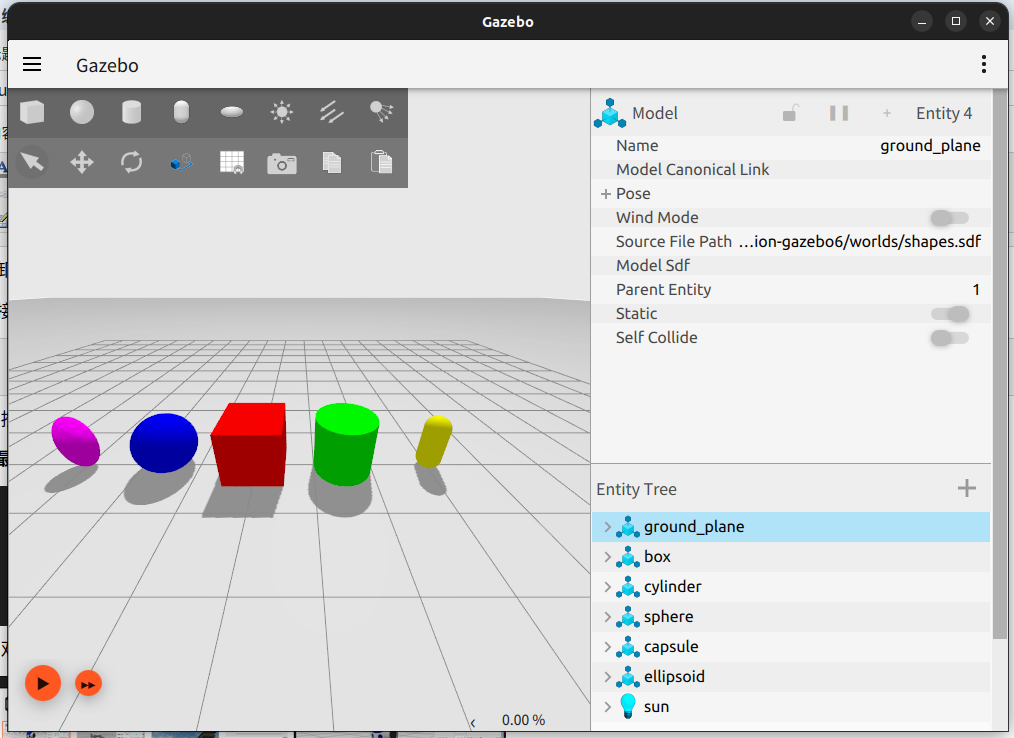Select the translate move tool
This screenshot has width=1014, height=738.
click(82, 162)
